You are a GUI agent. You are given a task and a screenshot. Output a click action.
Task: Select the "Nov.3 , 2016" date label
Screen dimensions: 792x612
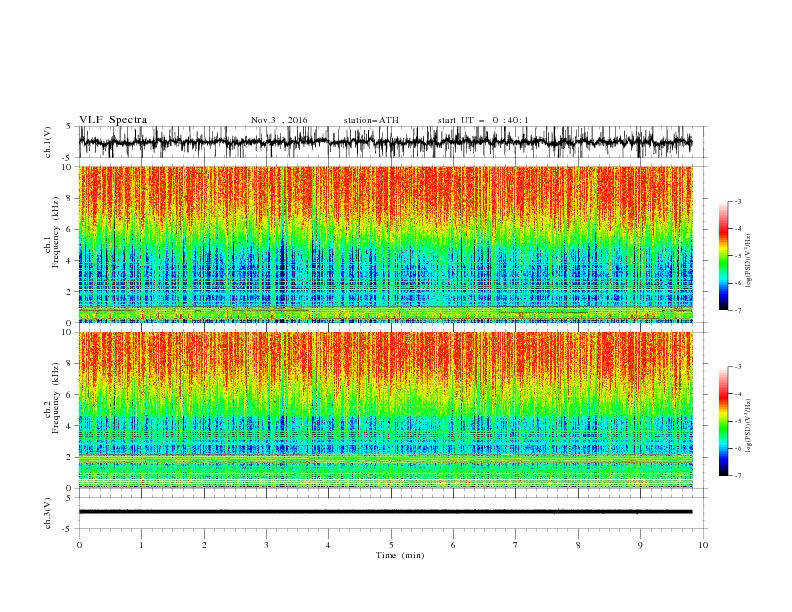[279, 120]
